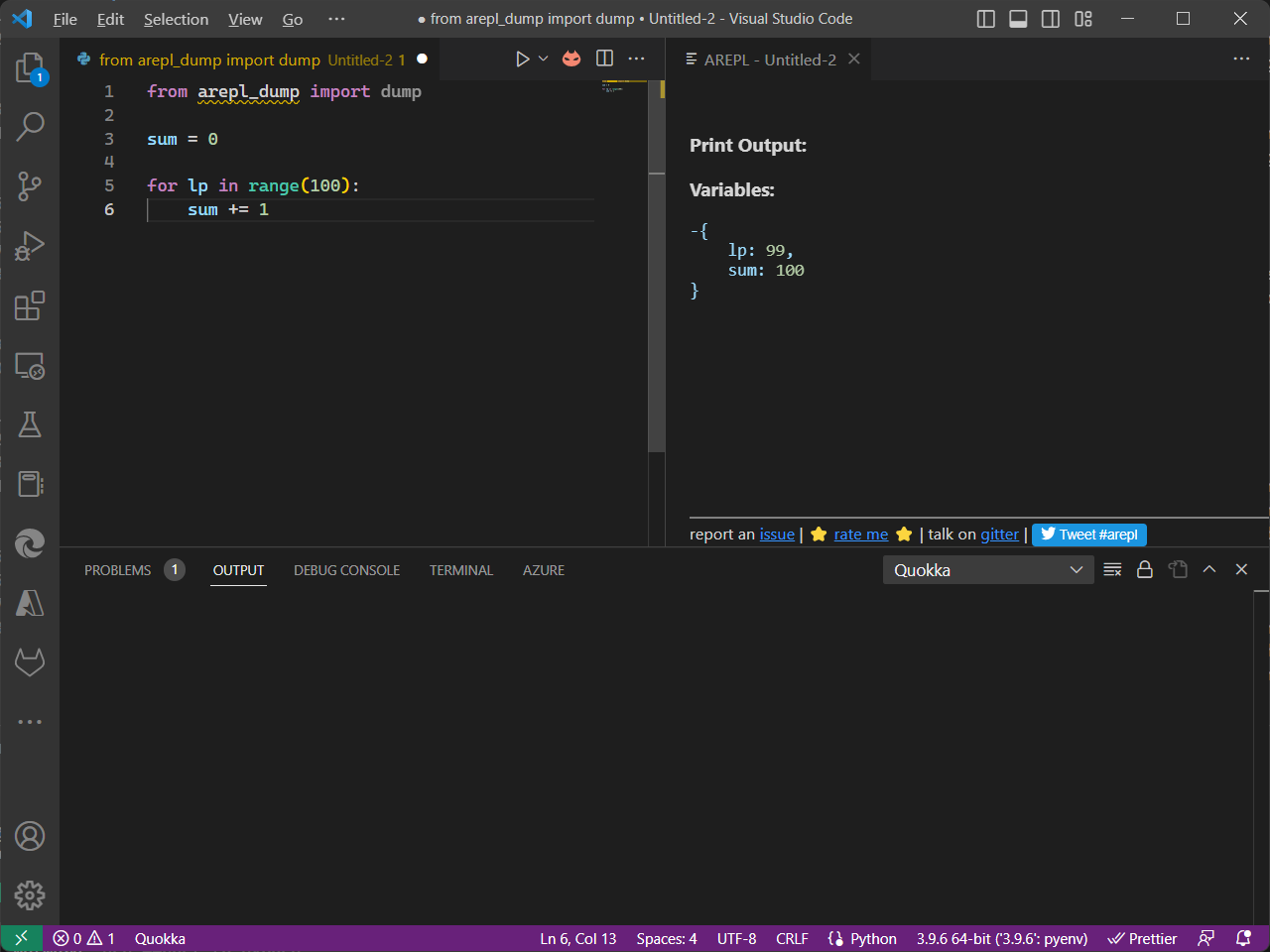Open the View menu
The width and height of the screenshot is (1270, 952).
[245, 19]
